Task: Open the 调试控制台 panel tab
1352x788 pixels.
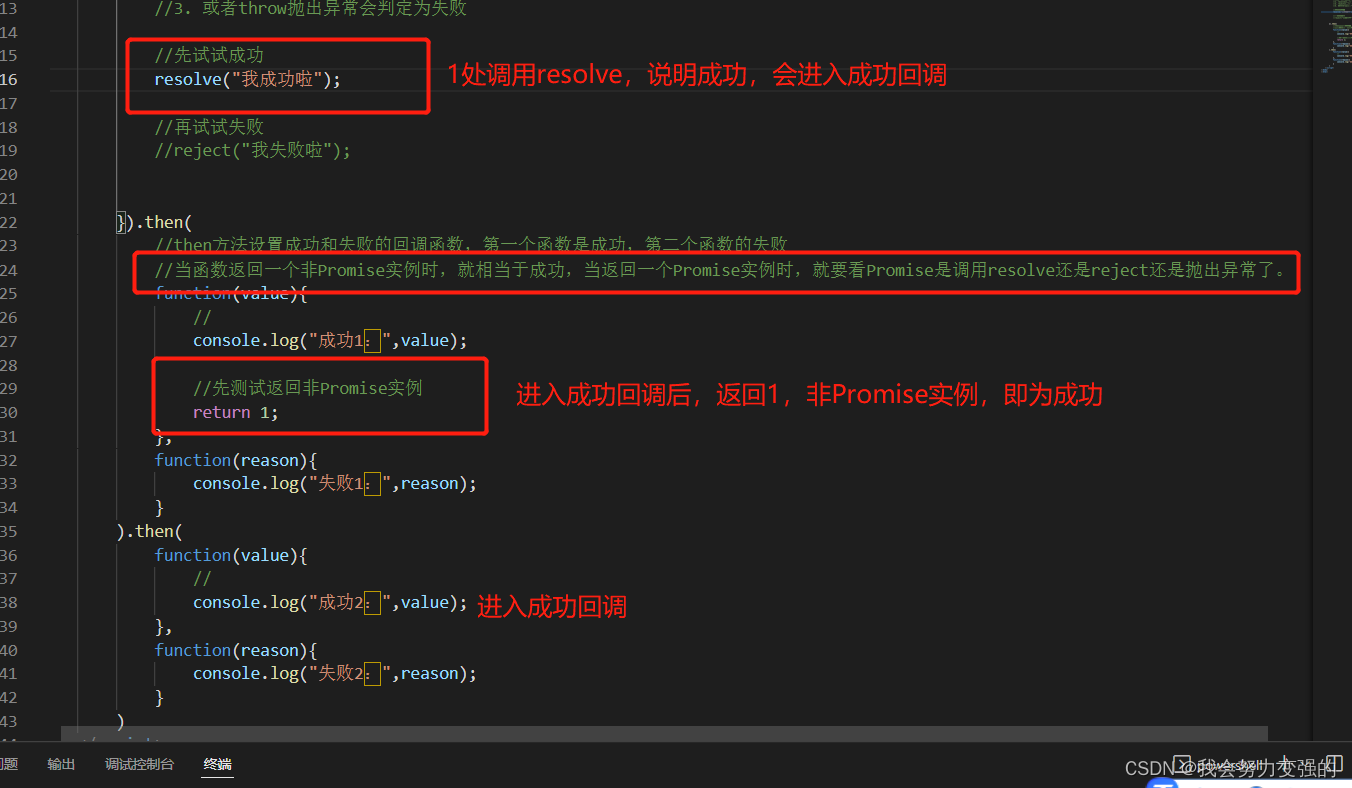Action: click(139, 764)
